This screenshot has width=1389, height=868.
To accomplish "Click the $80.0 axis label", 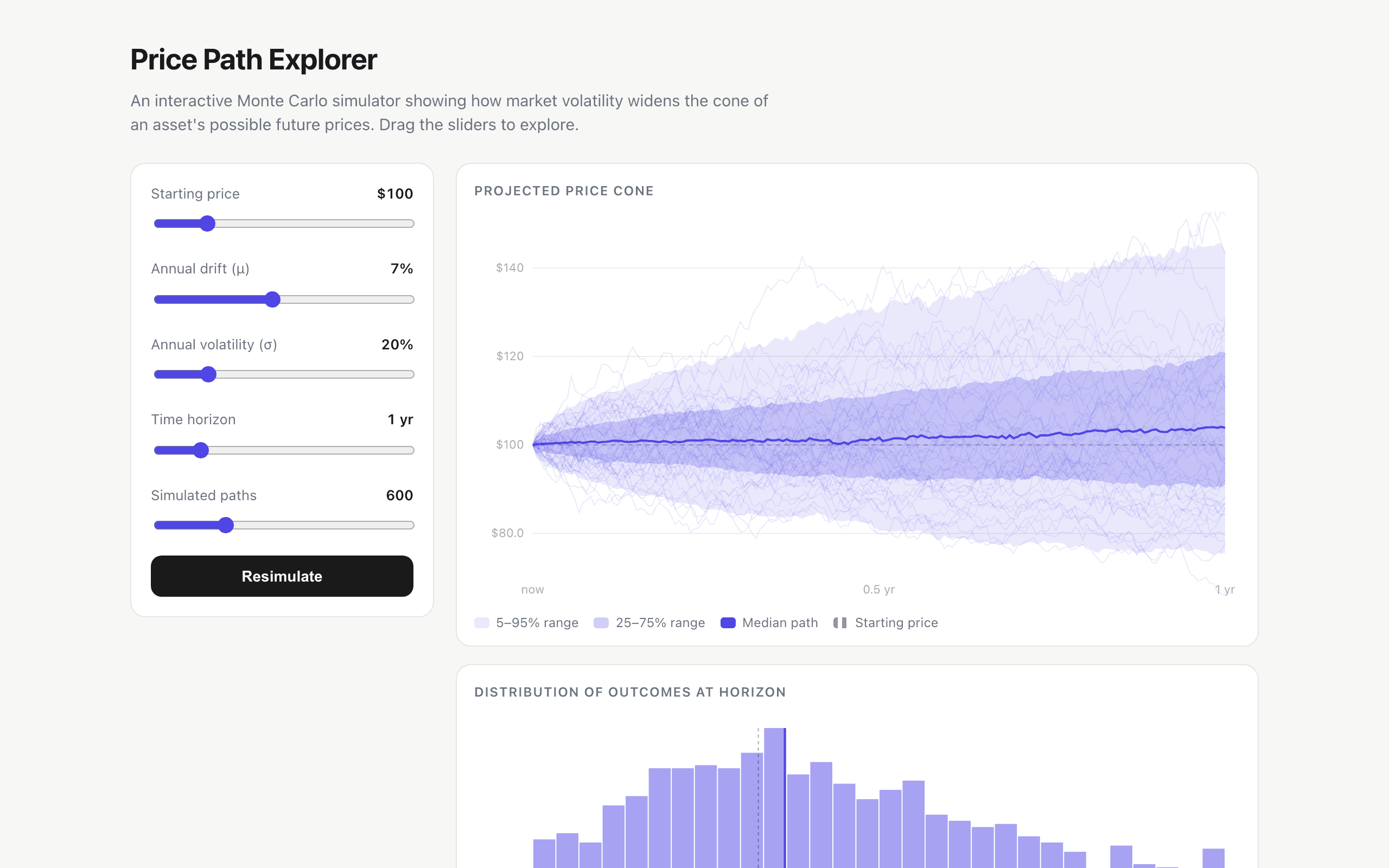I will [x=507, y=533].
